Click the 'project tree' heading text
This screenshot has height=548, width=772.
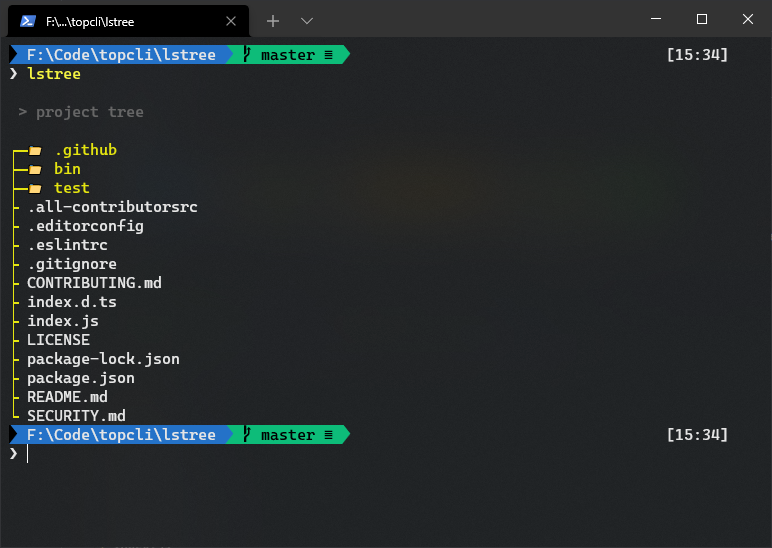coord(90,112)
